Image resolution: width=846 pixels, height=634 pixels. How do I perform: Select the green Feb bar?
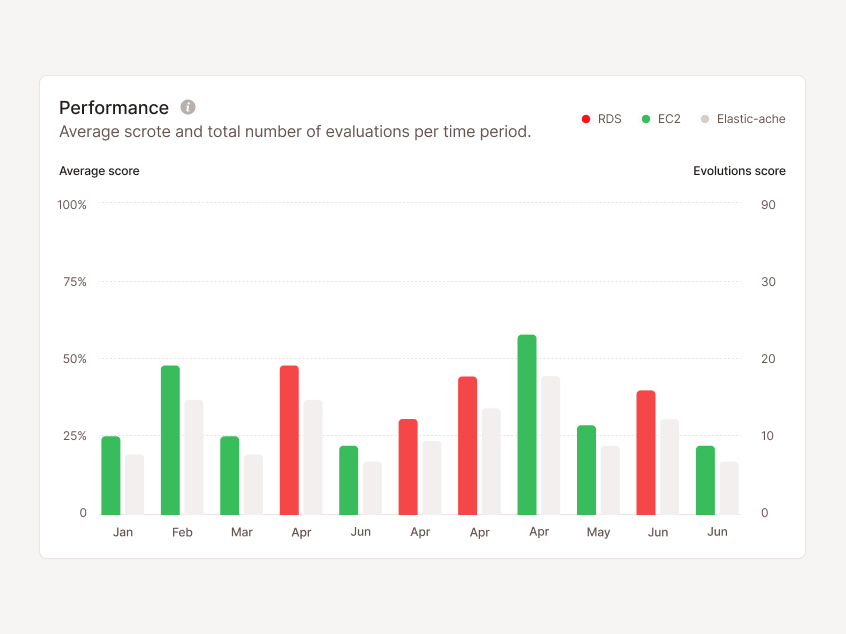[x=170, y=440]
